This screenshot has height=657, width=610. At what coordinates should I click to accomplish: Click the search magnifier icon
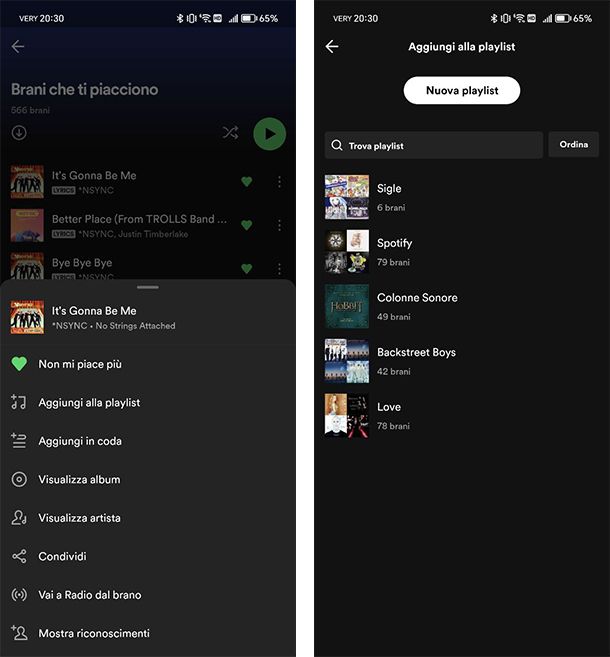(x=337, y=145)
